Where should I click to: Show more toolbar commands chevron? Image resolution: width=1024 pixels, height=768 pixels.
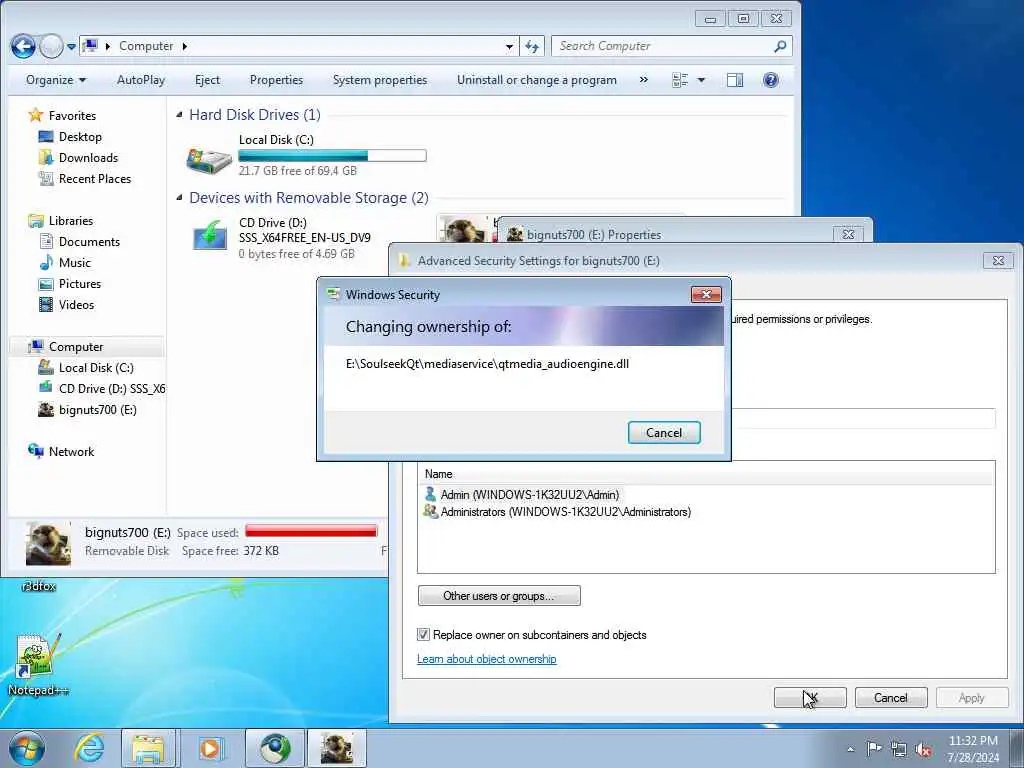tap(644, 80)
